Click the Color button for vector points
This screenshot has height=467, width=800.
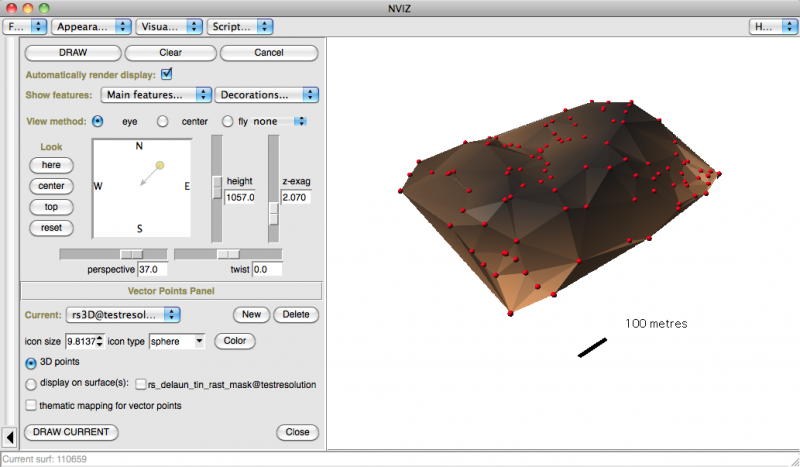235,341
